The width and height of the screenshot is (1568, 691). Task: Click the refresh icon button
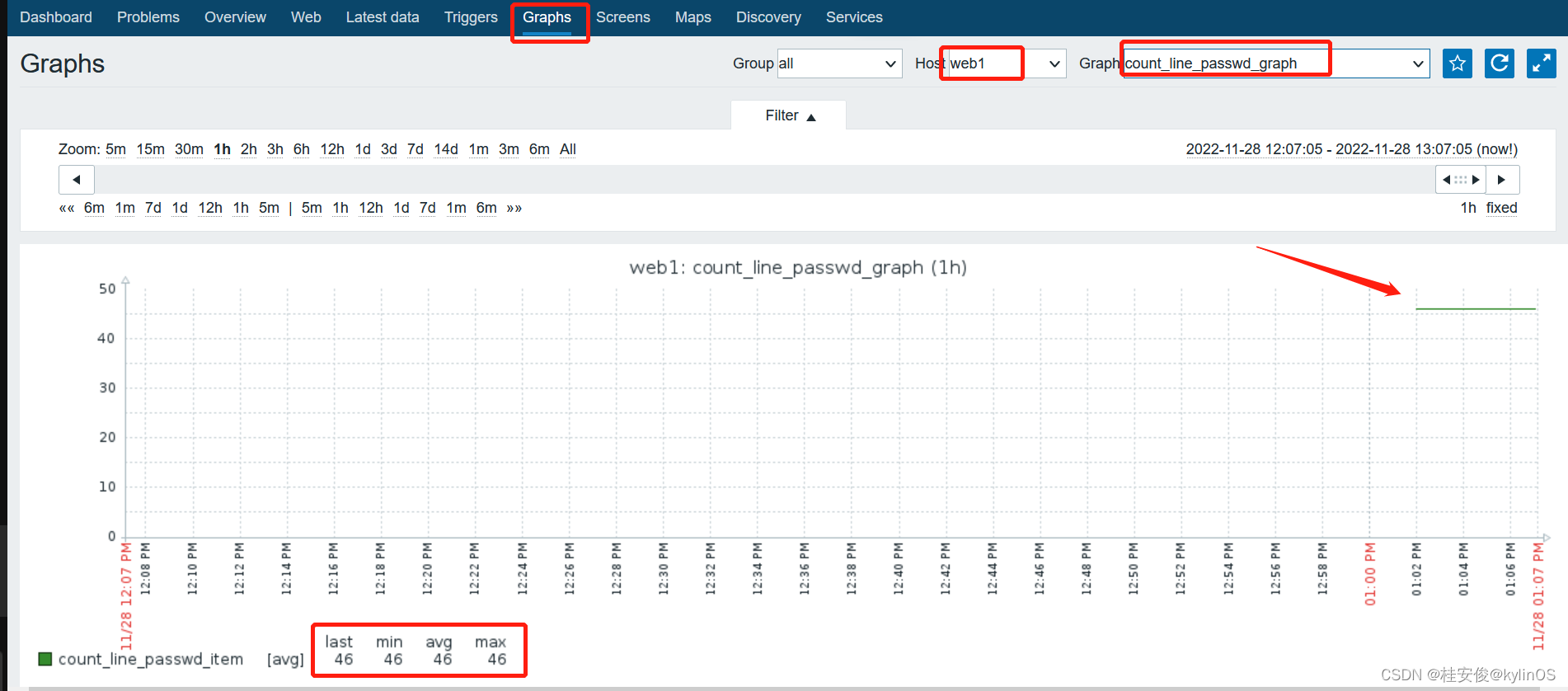1499,63
